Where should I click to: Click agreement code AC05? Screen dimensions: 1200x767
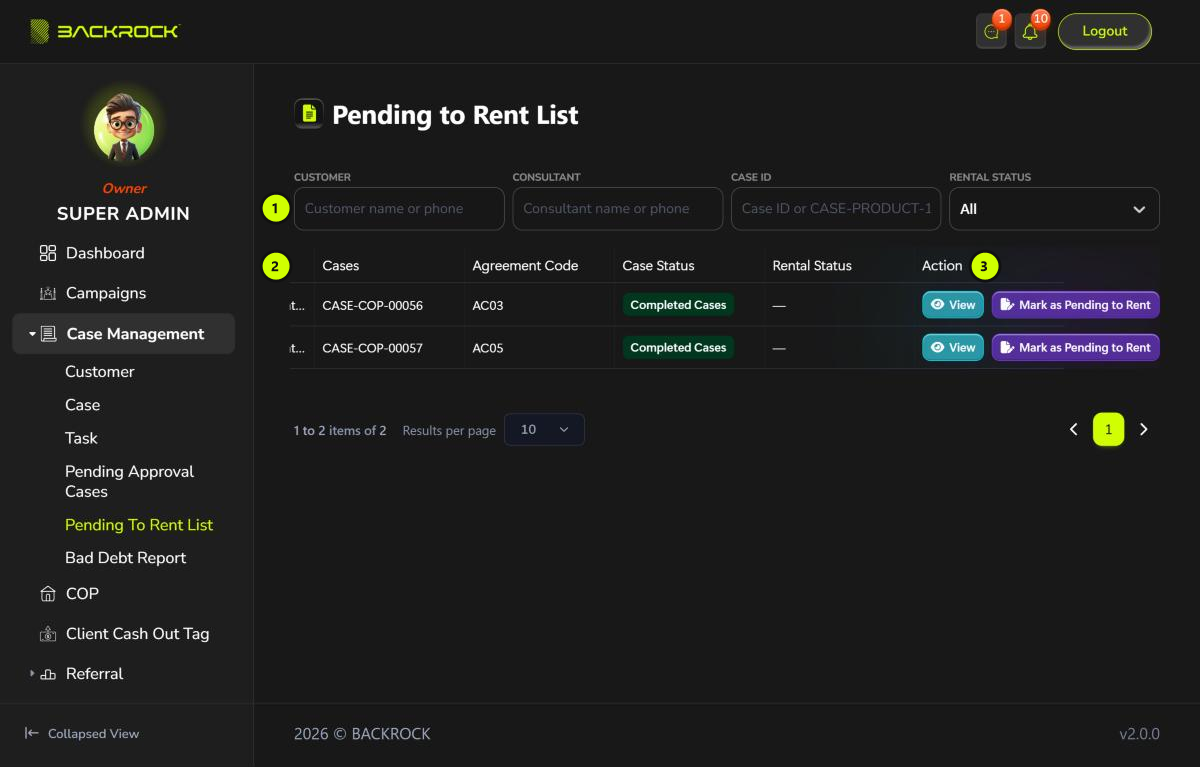(488, 347)
